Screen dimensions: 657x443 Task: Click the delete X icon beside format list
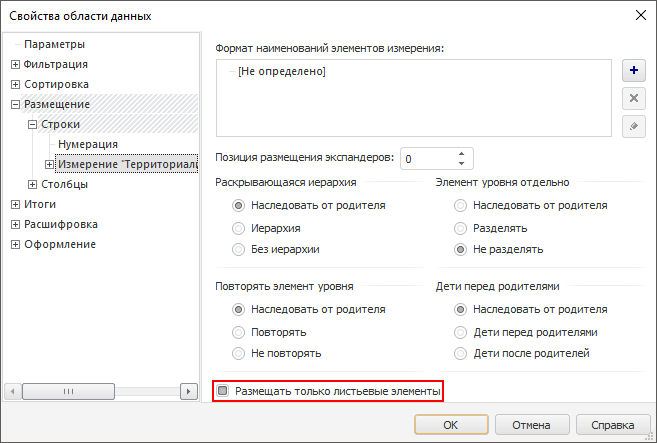(632, 98)
